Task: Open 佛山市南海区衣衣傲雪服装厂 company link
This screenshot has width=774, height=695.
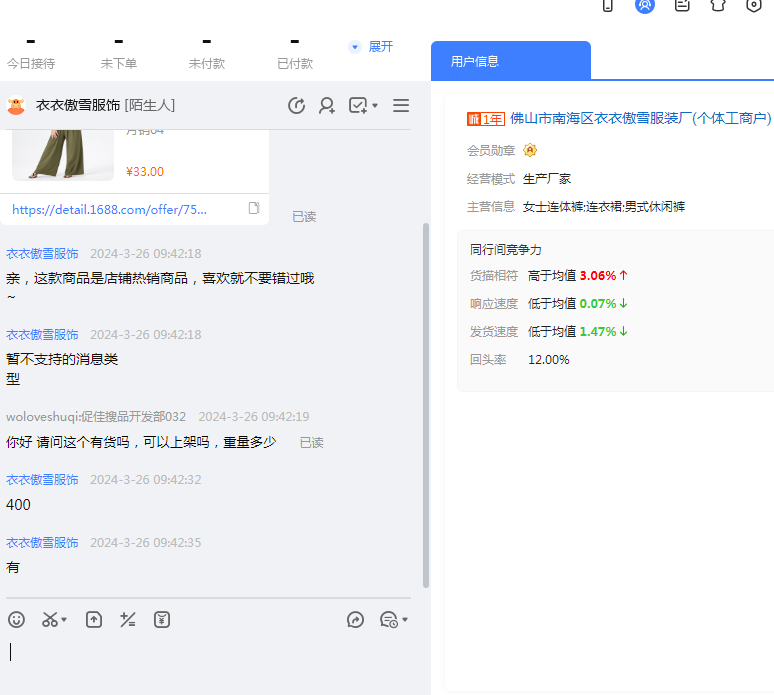Action: (640, 118)
